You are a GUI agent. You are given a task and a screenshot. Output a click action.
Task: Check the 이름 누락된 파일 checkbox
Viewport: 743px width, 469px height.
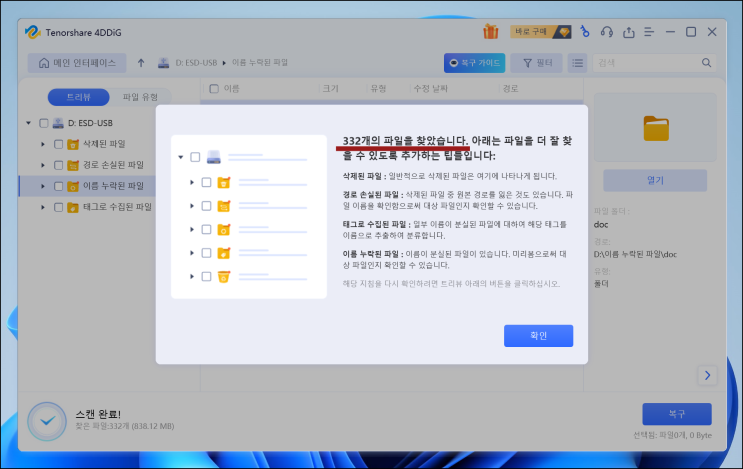(58, 186)
